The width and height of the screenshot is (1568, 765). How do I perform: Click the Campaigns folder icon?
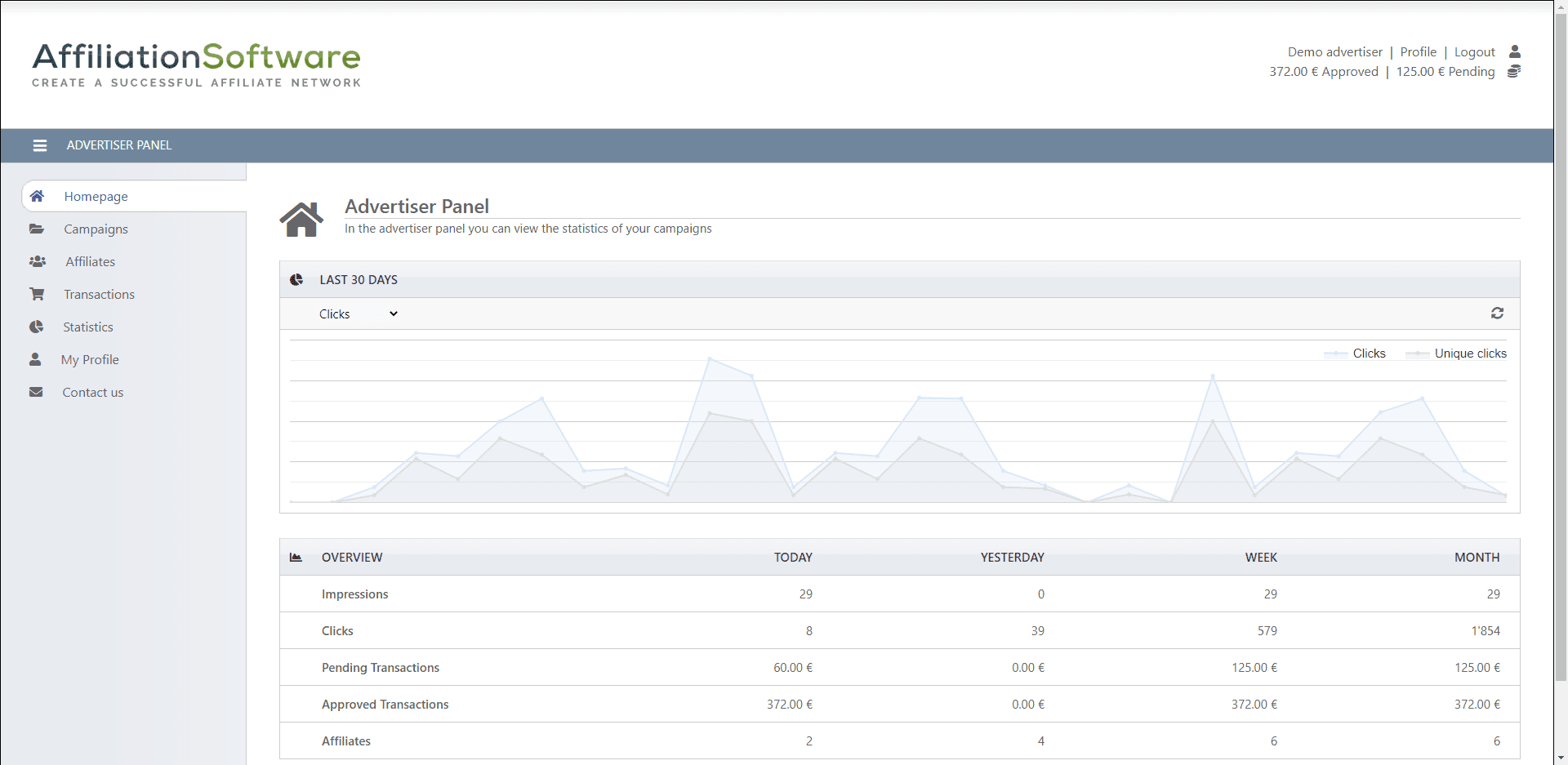pyautogui.click(x=37, y=229)
